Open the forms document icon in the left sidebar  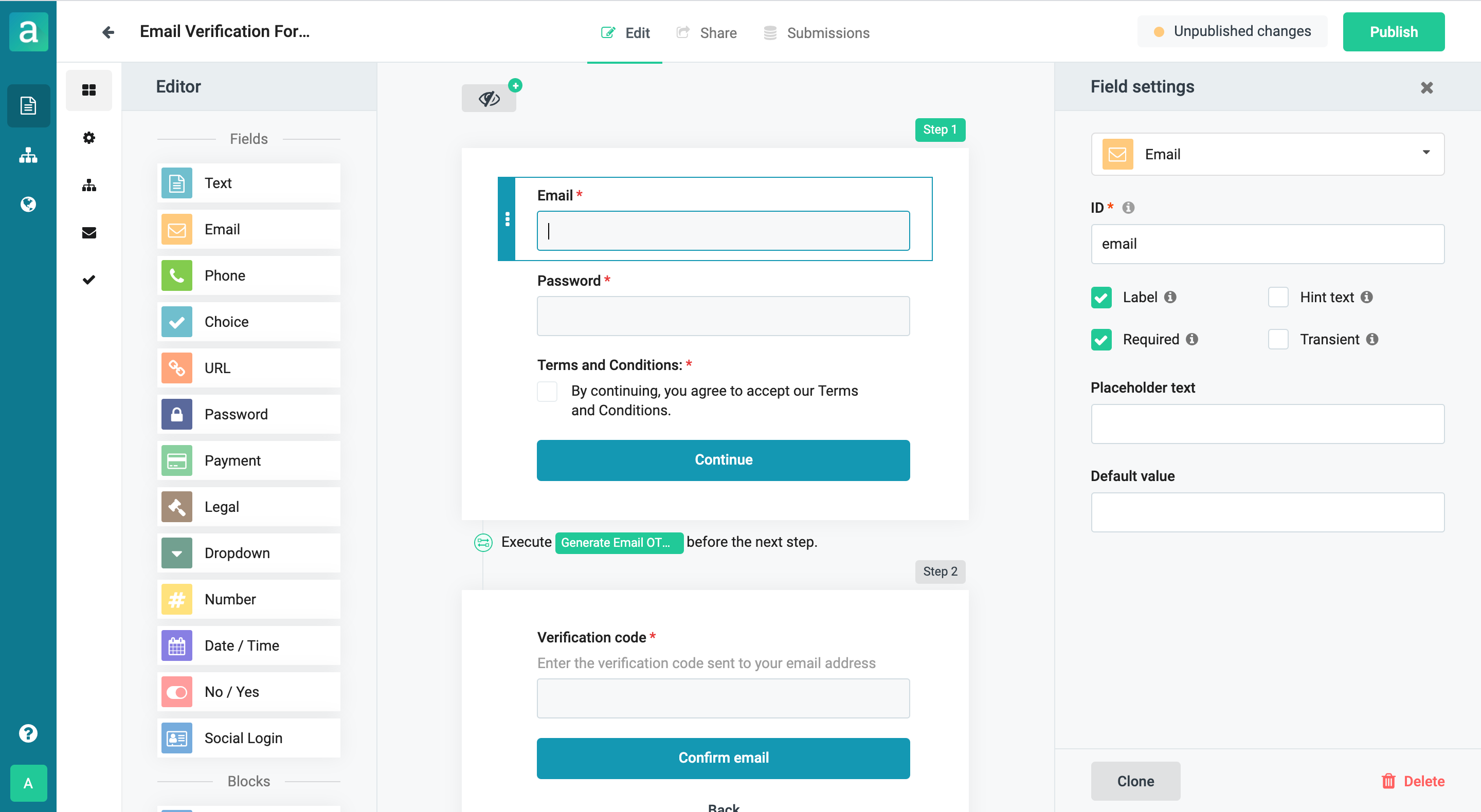(x=28, y=106)
